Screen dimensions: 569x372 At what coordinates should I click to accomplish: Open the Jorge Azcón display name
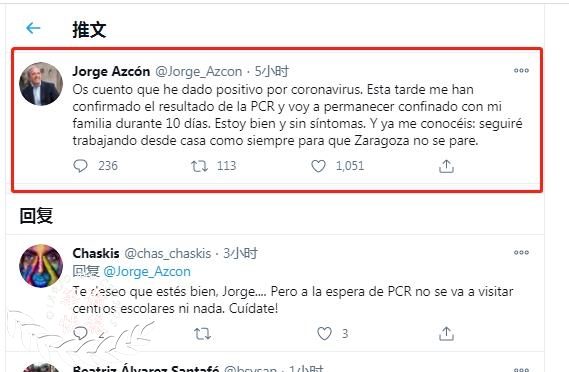(111, 71)
